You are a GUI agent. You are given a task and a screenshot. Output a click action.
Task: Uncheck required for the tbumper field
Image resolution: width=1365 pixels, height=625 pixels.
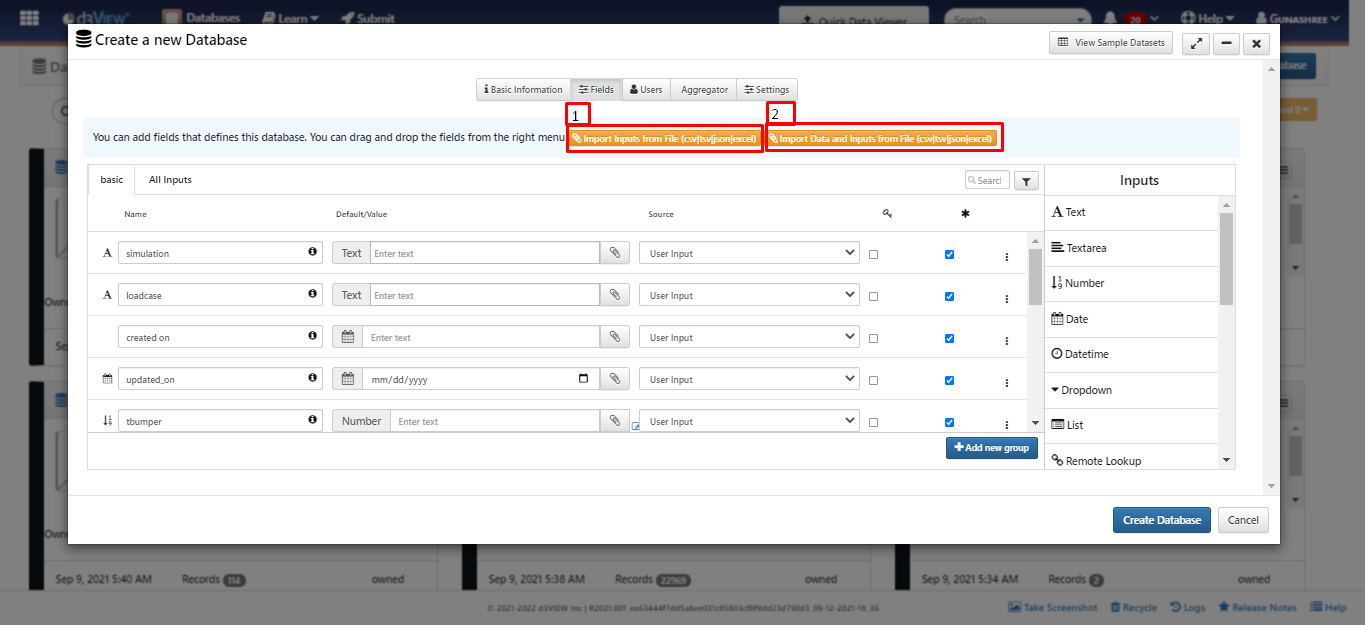pos(949,422)
